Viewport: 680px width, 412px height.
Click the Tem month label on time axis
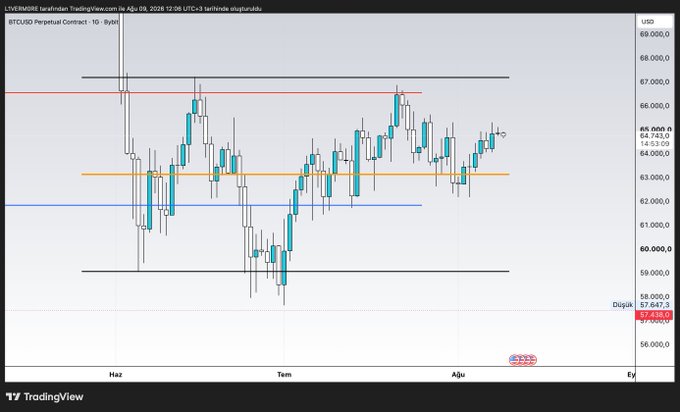284,374
